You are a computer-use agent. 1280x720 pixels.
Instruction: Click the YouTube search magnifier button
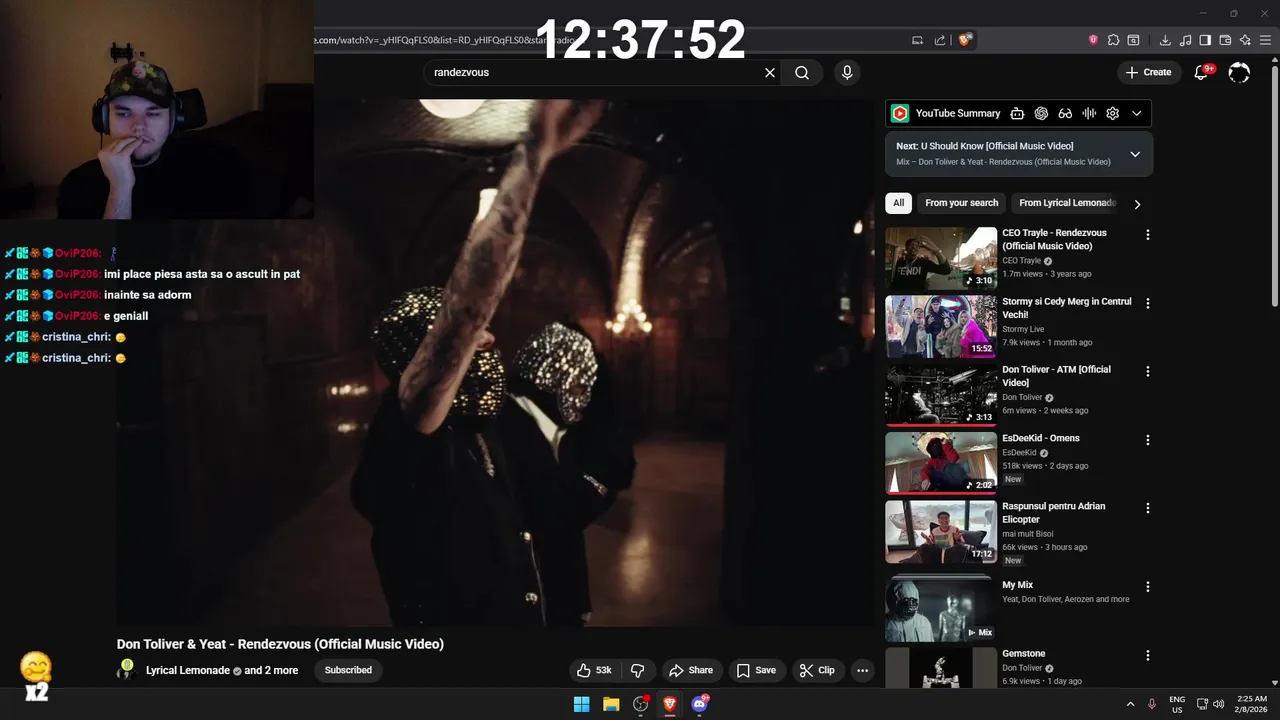pos(802,72)
